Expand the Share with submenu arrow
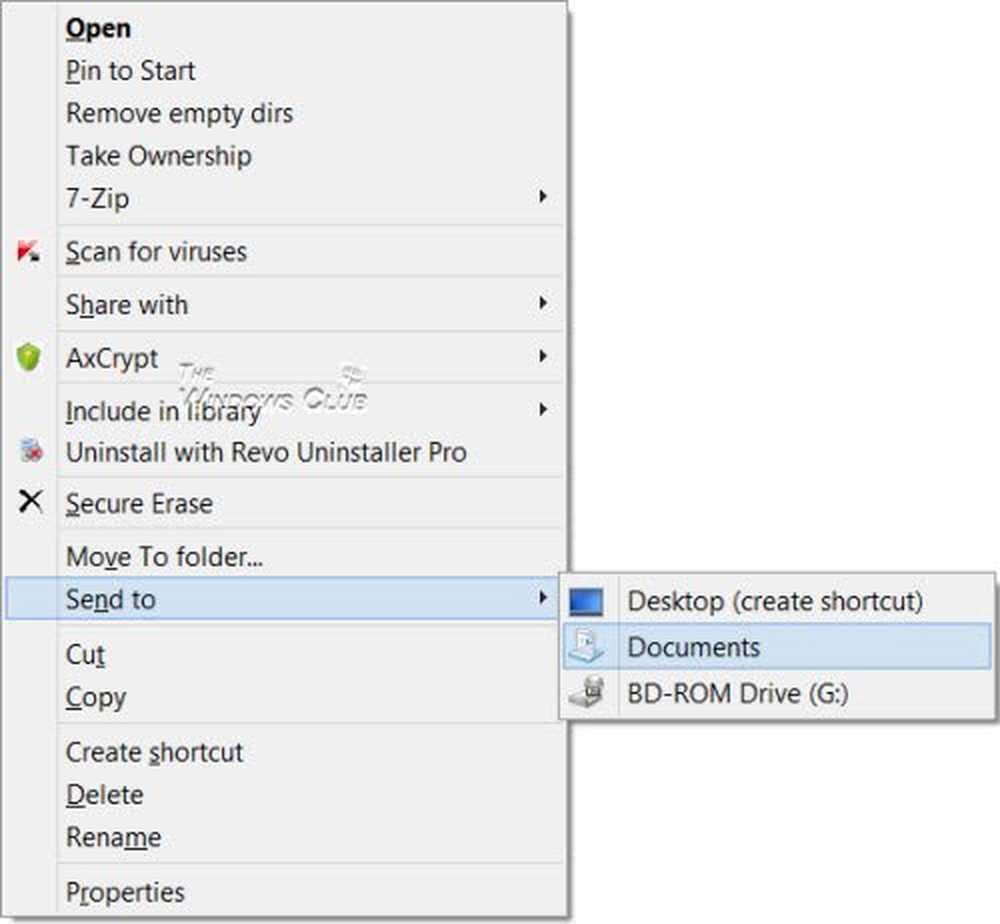 coord(542,304)
